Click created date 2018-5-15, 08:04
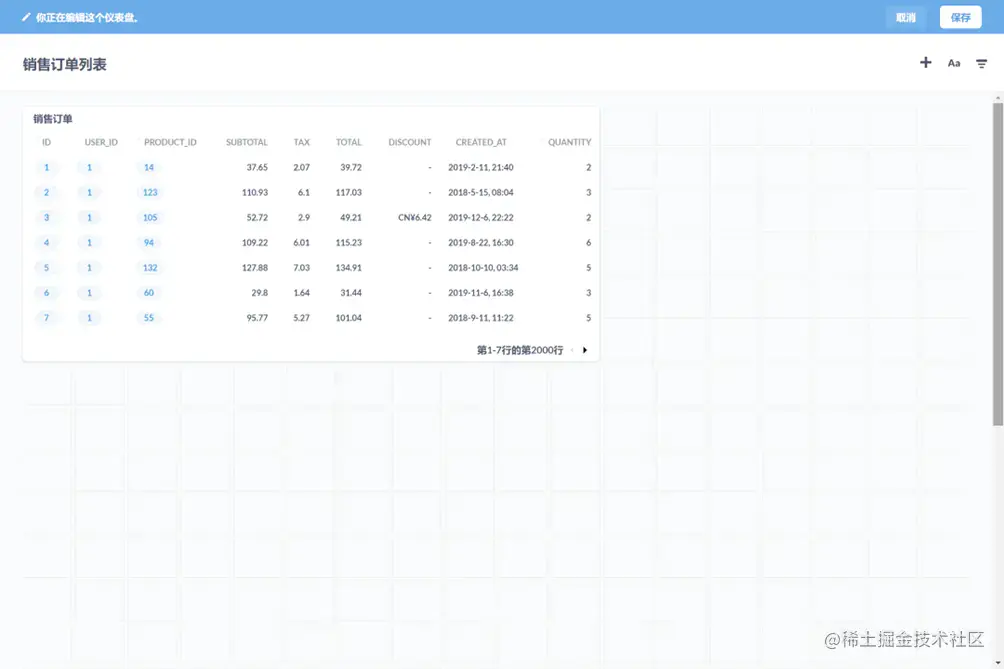 tap(481, 193)
